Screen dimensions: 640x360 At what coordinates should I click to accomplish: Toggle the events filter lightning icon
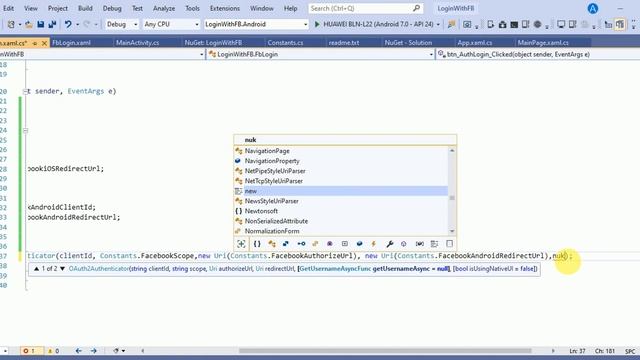[x=373, y=244]
